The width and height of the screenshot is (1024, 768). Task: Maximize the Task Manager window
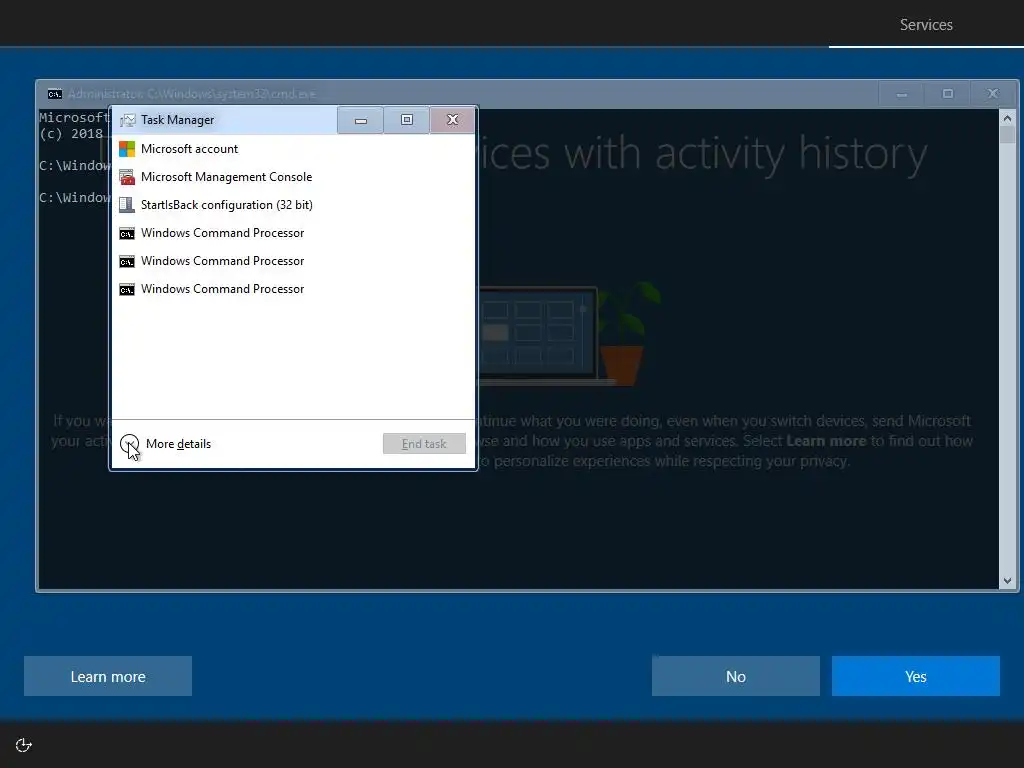tap(407, 120)
